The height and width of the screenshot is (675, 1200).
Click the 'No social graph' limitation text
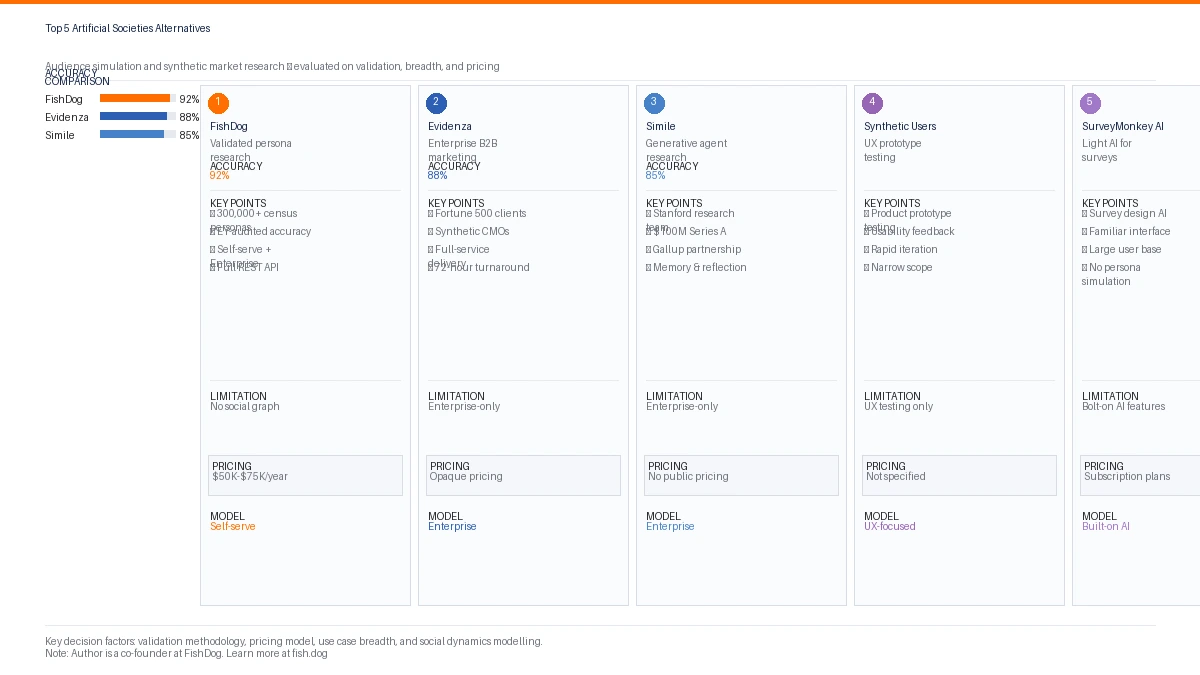click(245, 407)
